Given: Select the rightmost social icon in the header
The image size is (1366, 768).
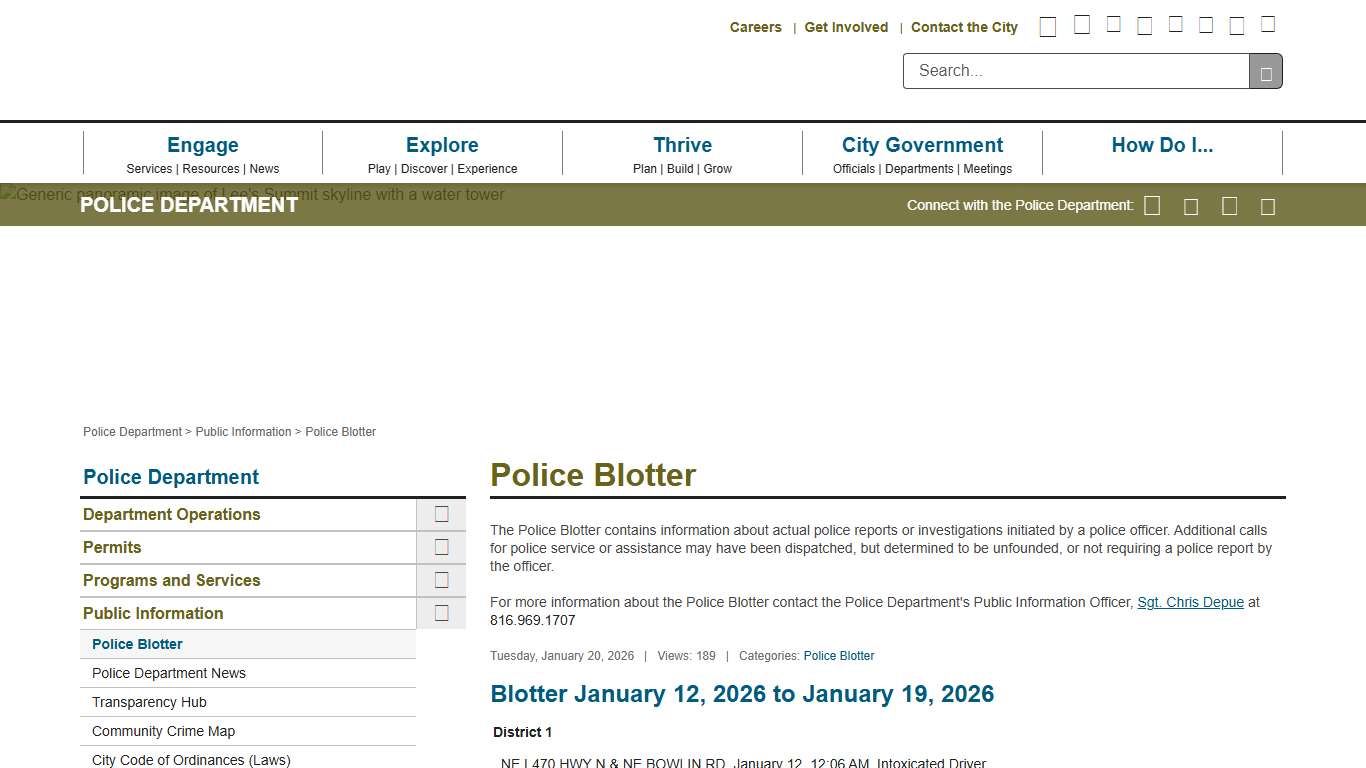Looking at the screenshot, I should pyautogui.click(x=1268, y=24).
